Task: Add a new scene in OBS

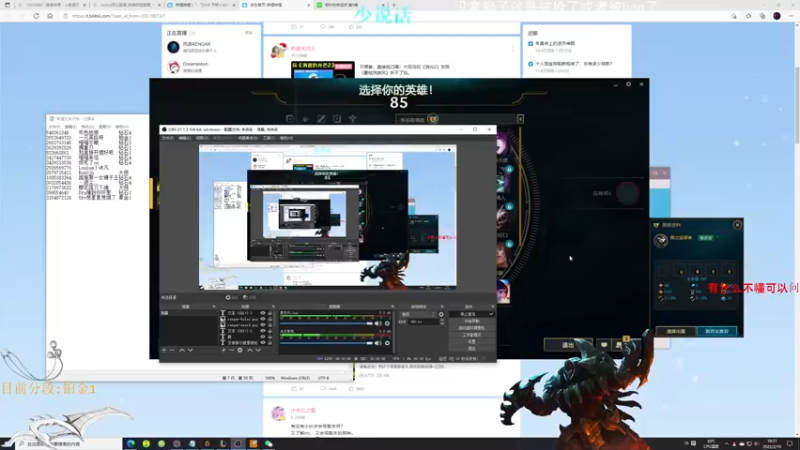Action: [x=164, y=350]
